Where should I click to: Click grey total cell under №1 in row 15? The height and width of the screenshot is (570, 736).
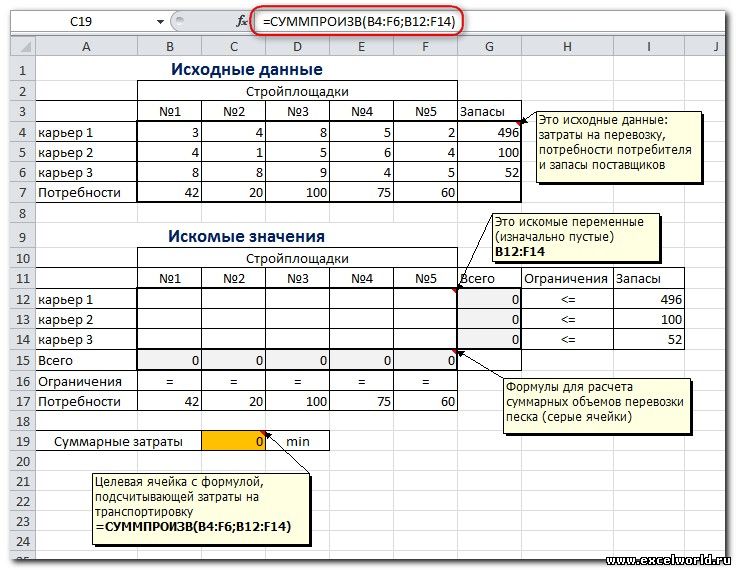[x=169, y=360]
